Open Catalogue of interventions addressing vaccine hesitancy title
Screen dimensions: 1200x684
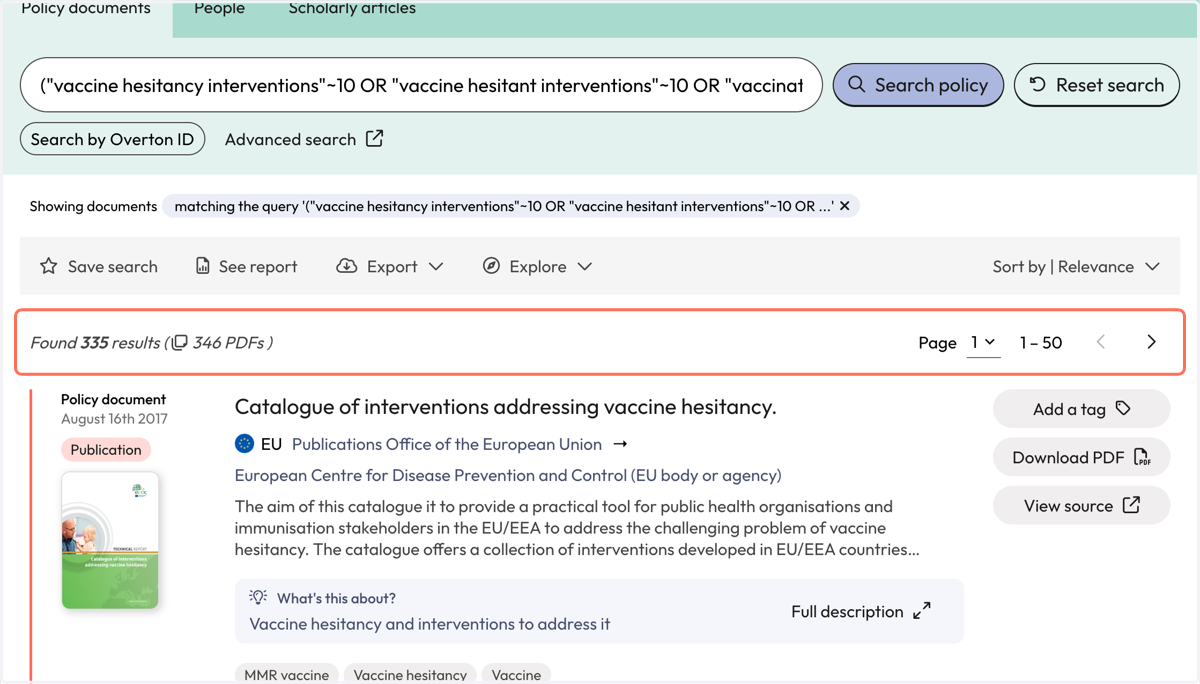505,406
